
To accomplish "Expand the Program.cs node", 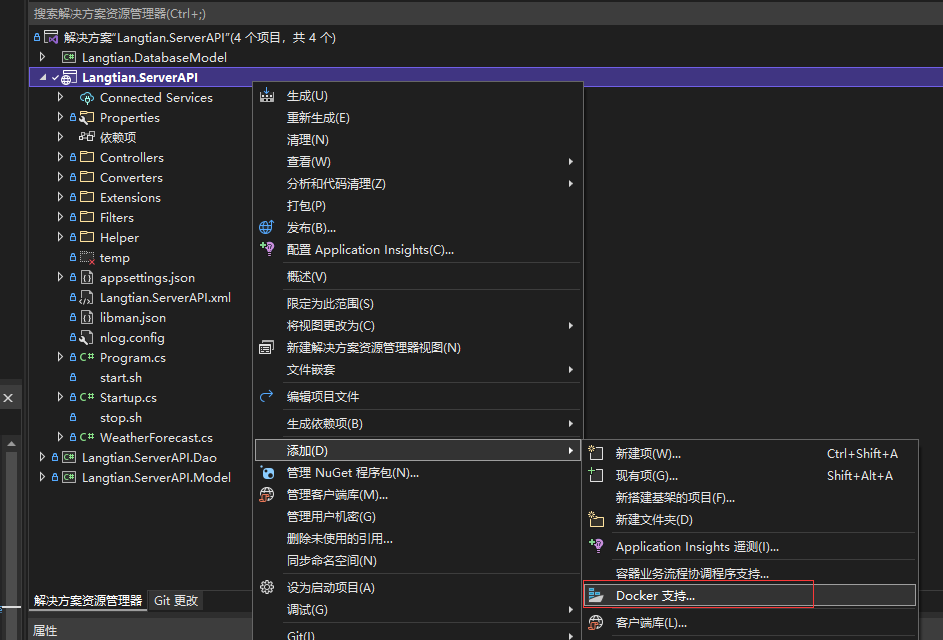I will click(x=60, y=357).
